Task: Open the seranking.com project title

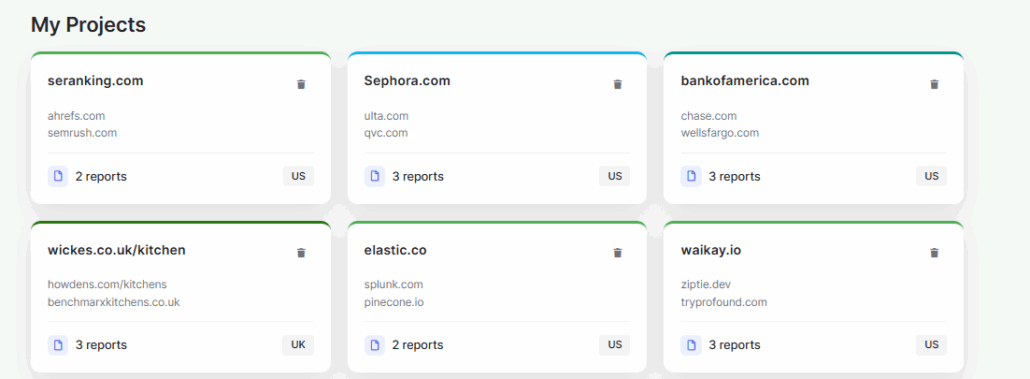Action: pos(95,81)
